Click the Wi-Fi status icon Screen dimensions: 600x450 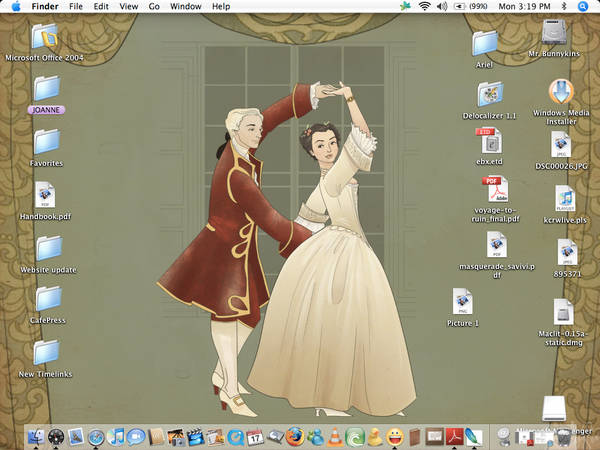424,7
